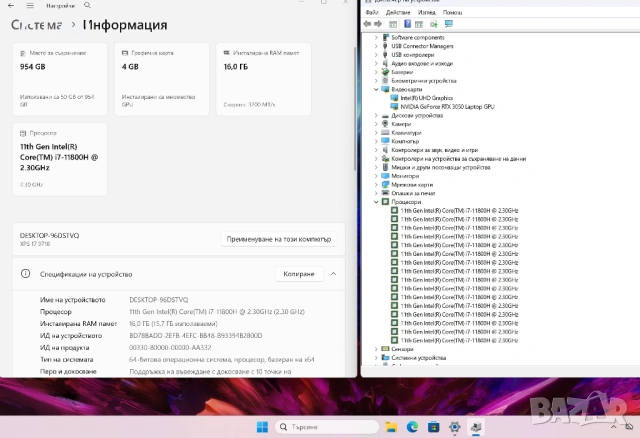The width and height of the screenshot is (640, 438).
Task: Launch Microsoft Edge from the taskbar
Action: click(x=412, y=427)
